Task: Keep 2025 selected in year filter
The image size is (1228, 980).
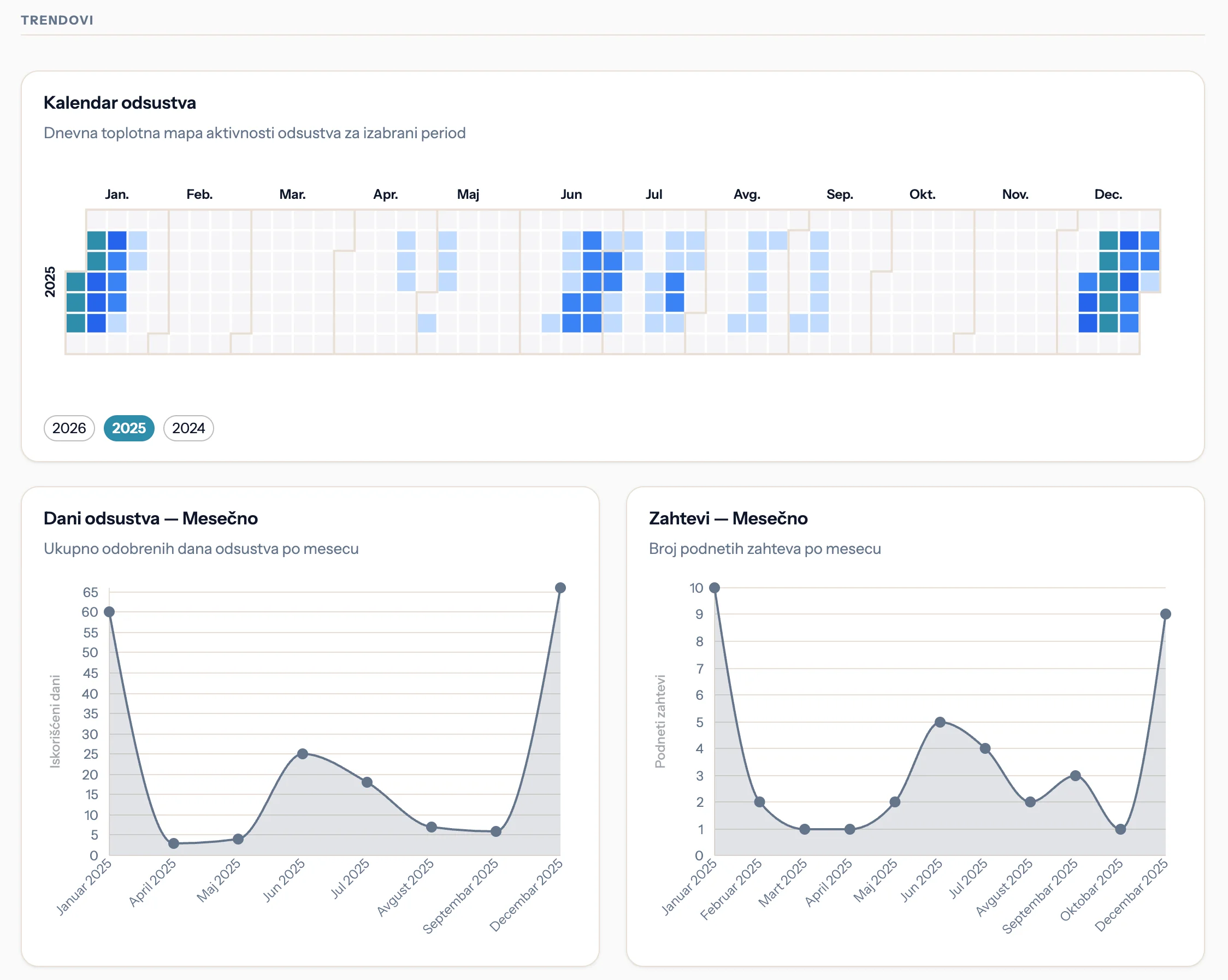Action: (x=129, y=428)
